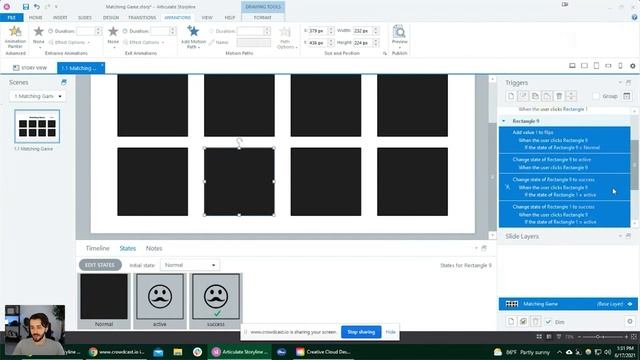Viewport: 640px width, 360px height.
Task: Open the variables manager in the Triggers panel
Action: pyautogui.click(x=627, y=96)
